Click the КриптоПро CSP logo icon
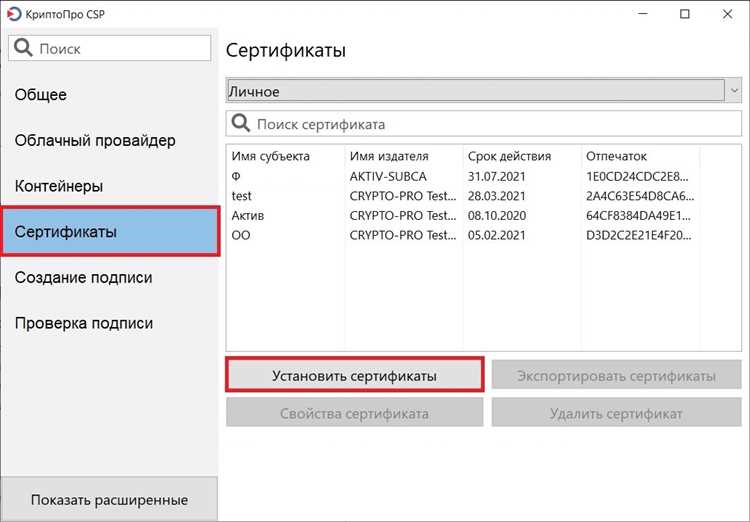Image resolution: width=750 pixels, height=522 pixels. (x=13, y=14)
